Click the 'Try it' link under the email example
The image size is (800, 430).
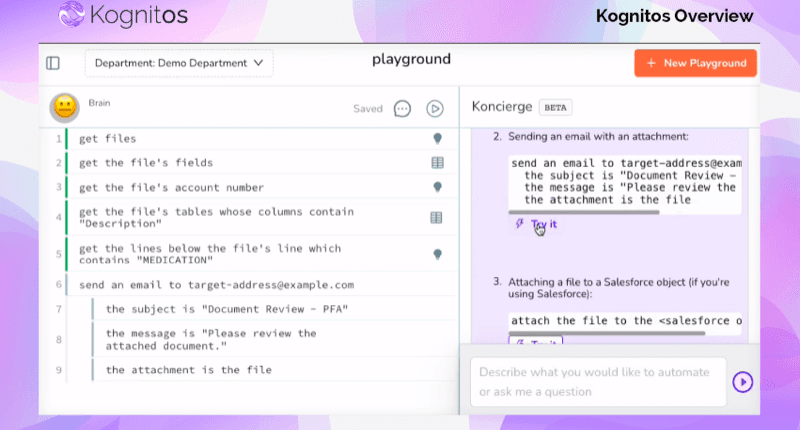[544, 224]
